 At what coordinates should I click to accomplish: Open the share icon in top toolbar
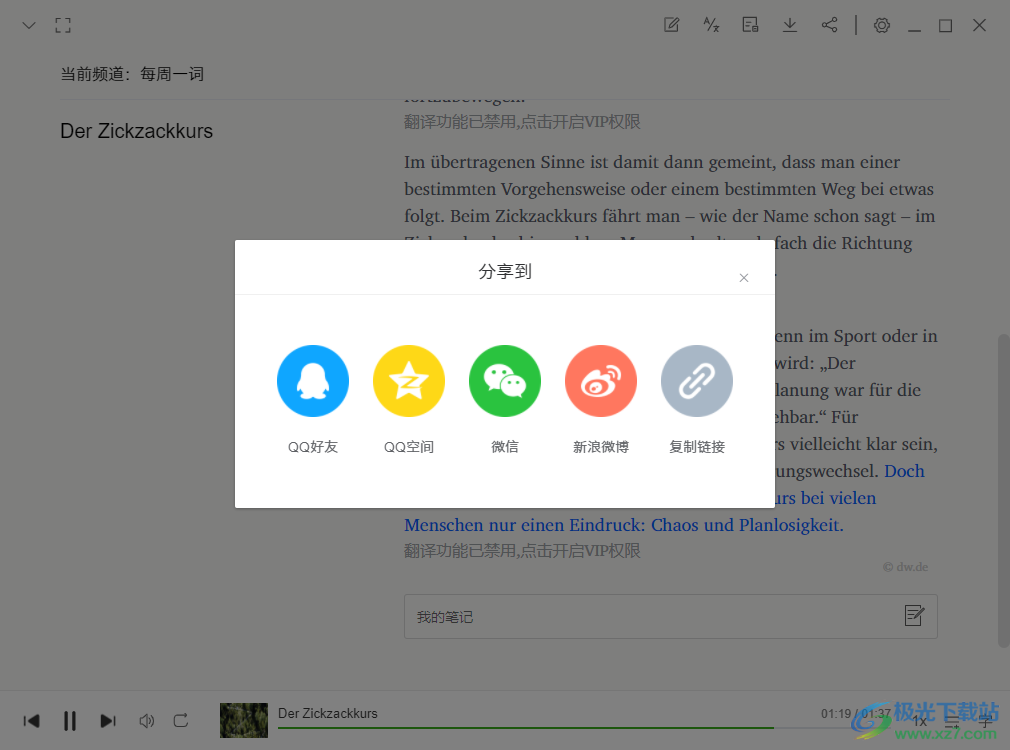829,25
